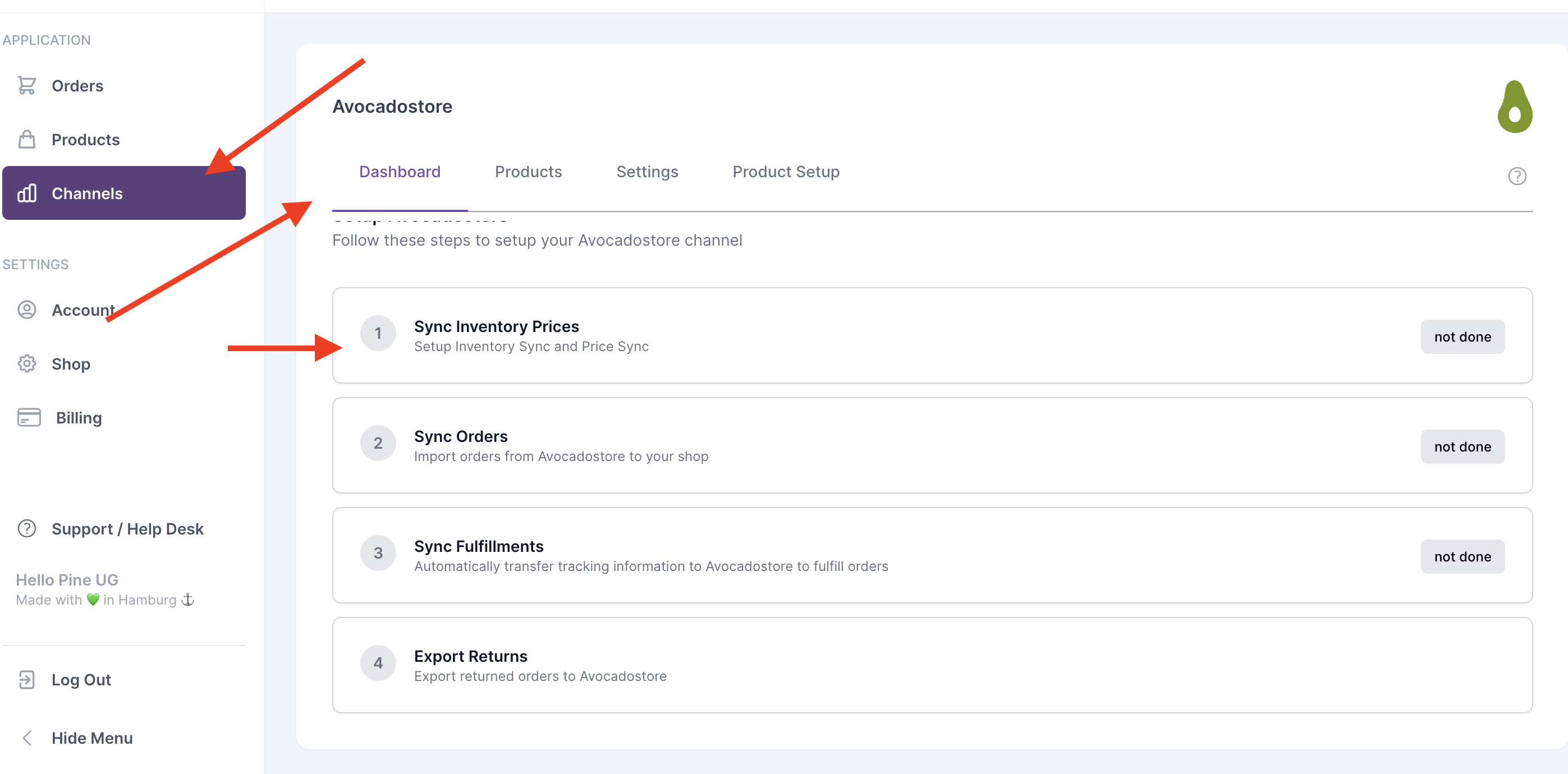
Task: Click not done badge for Sync Orders
Action: [1462, 446]
